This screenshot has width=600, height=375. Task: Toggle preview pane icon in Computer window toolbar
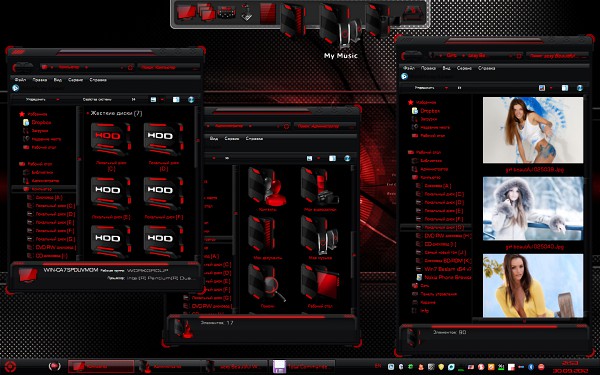[176, 99]
